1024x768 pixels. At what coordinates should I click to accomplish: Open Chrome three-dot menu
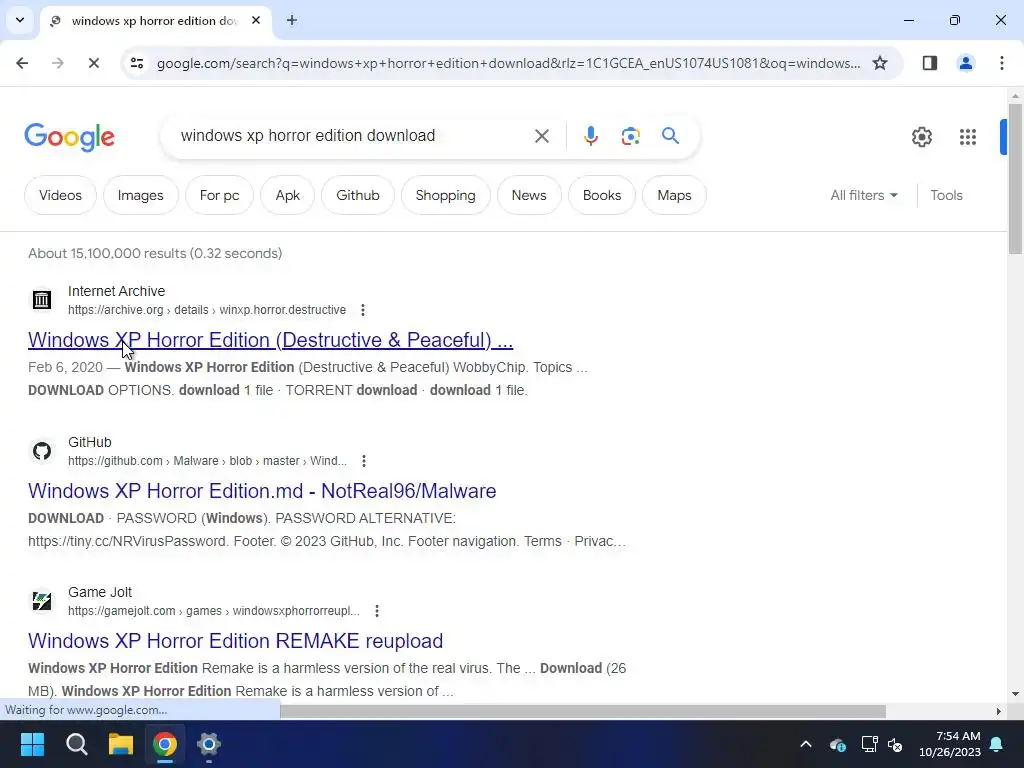[x=1001, y=63]
